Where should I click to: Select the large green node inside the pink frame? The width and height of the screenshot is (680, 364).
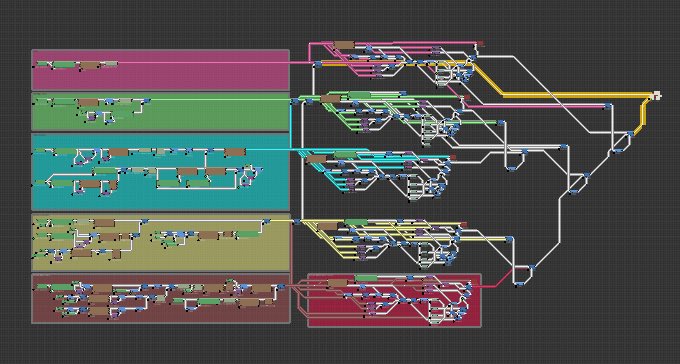pyautogui.click(x=64, y=65)
